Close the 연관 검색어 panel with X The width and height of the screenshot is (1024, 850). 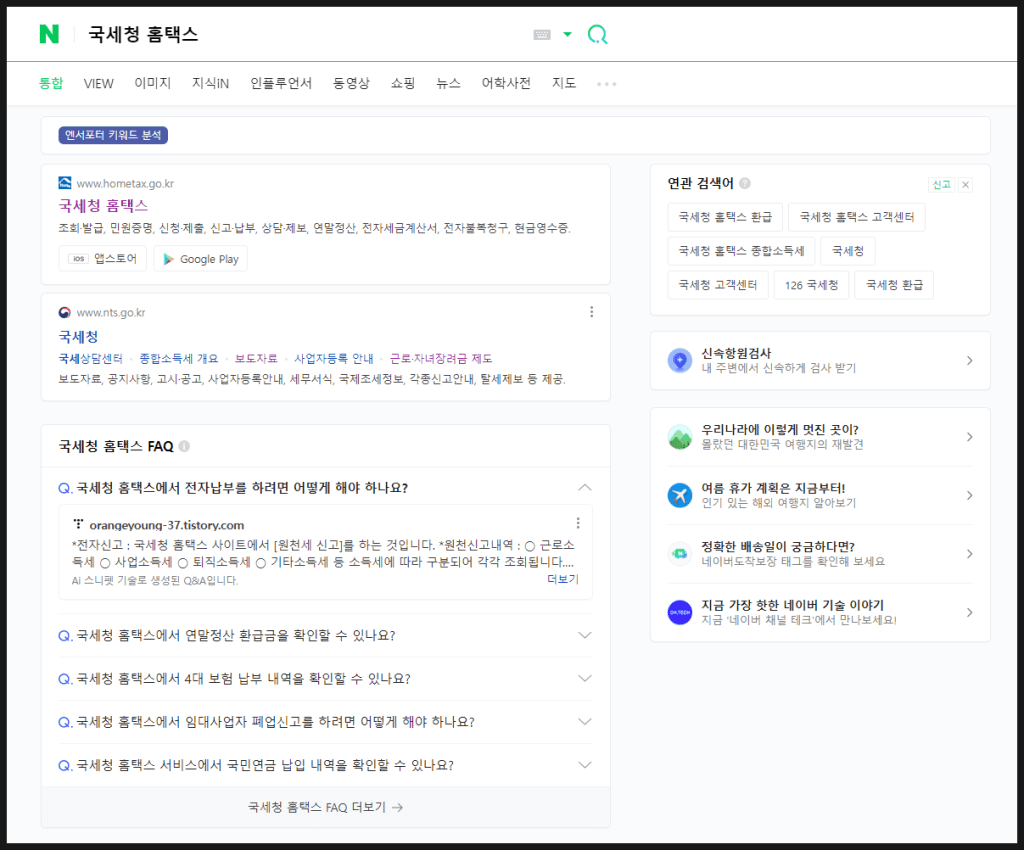pos(965,185)
